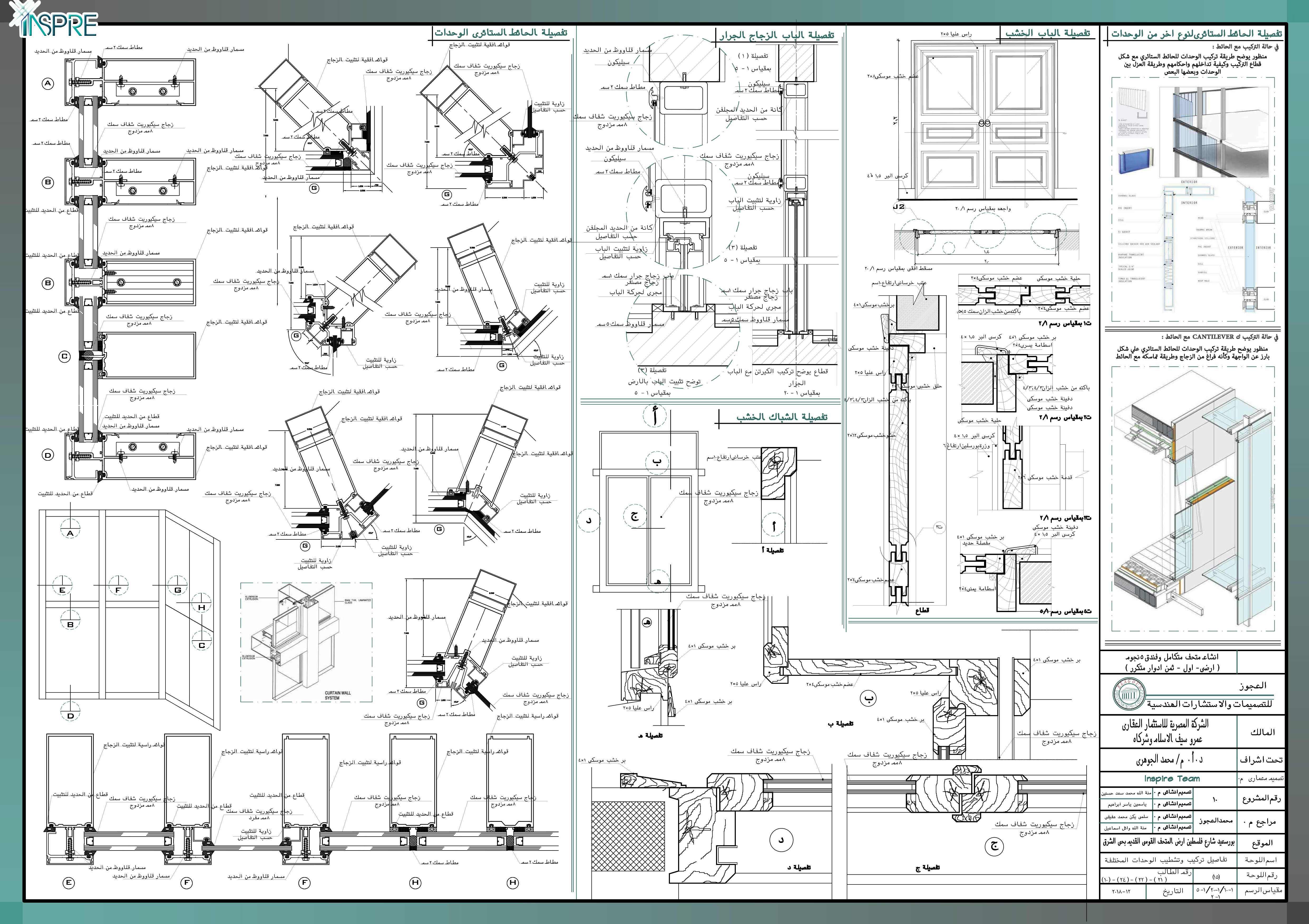Click the 'اسم اللوحة' cell
Viewport: 1309px width, 924px height.
1261,860
